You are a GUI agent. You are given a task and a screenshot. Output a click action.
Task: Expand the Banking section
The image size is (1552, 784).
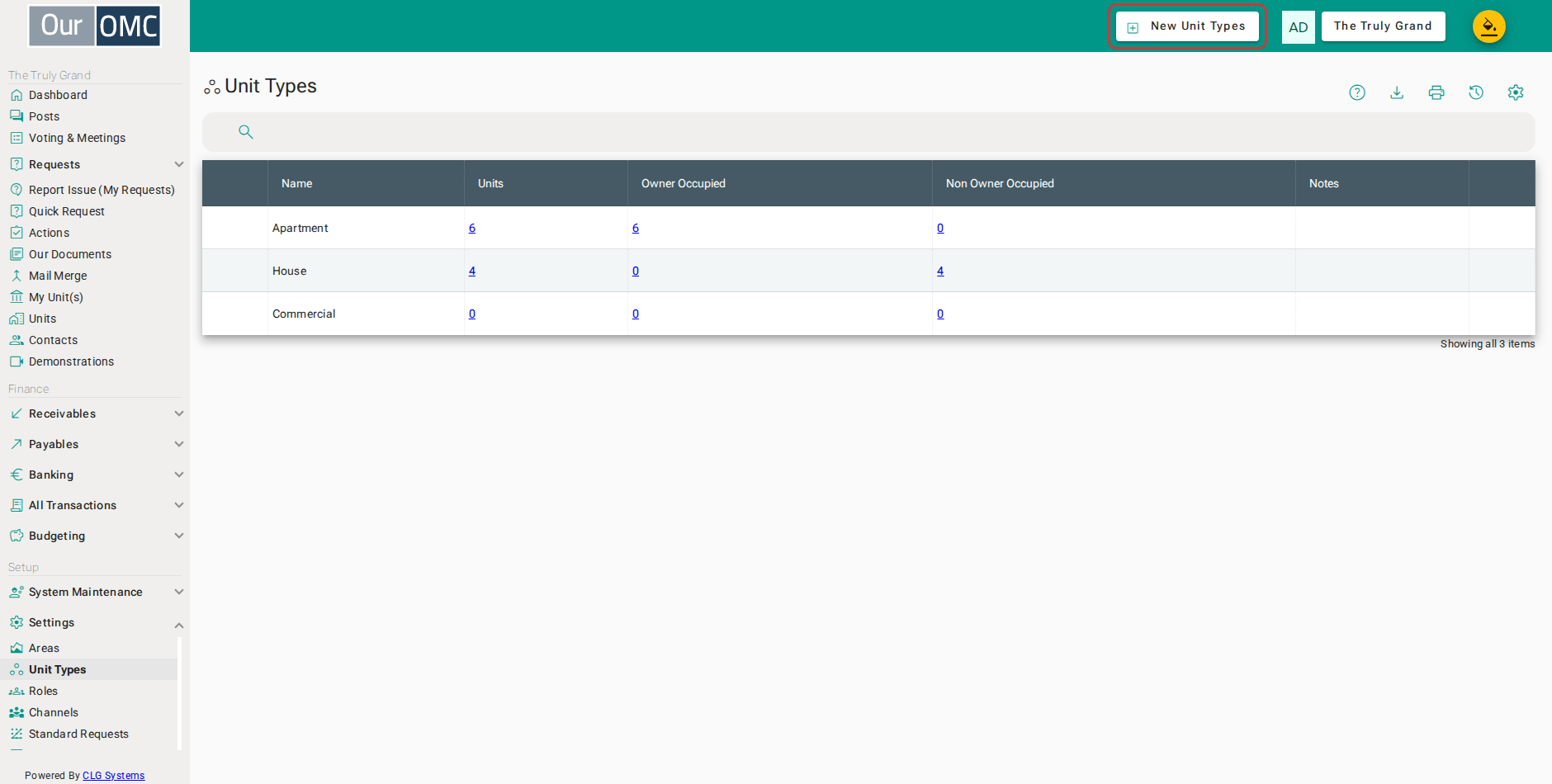pos(179,475)
